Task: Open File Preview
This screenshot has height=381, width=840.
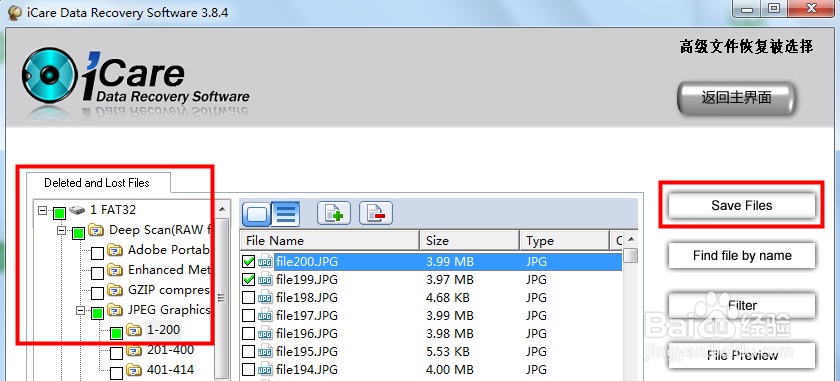Action: [742, 355]
